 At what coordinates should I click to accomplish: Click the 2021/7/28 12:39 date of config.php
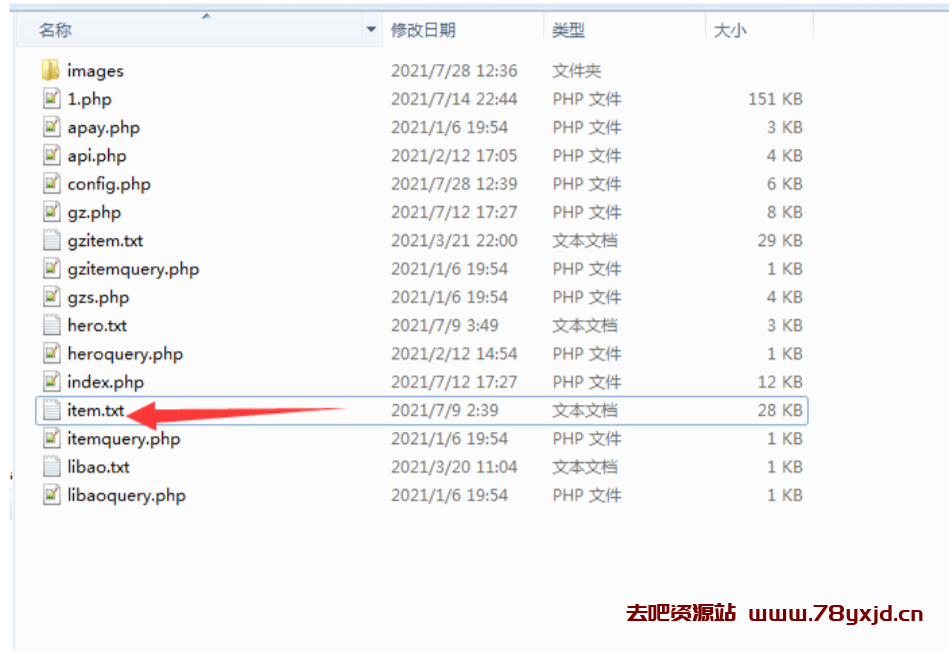[455, 184]
